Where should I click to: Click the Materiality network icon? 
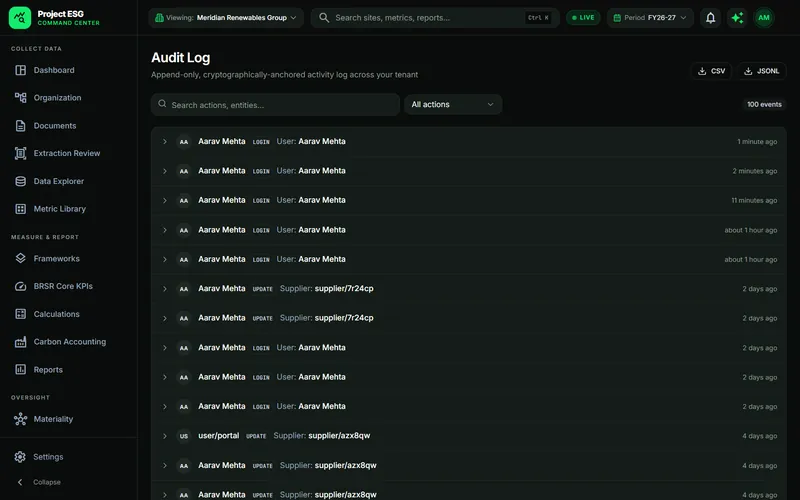(x=20, y=419)
